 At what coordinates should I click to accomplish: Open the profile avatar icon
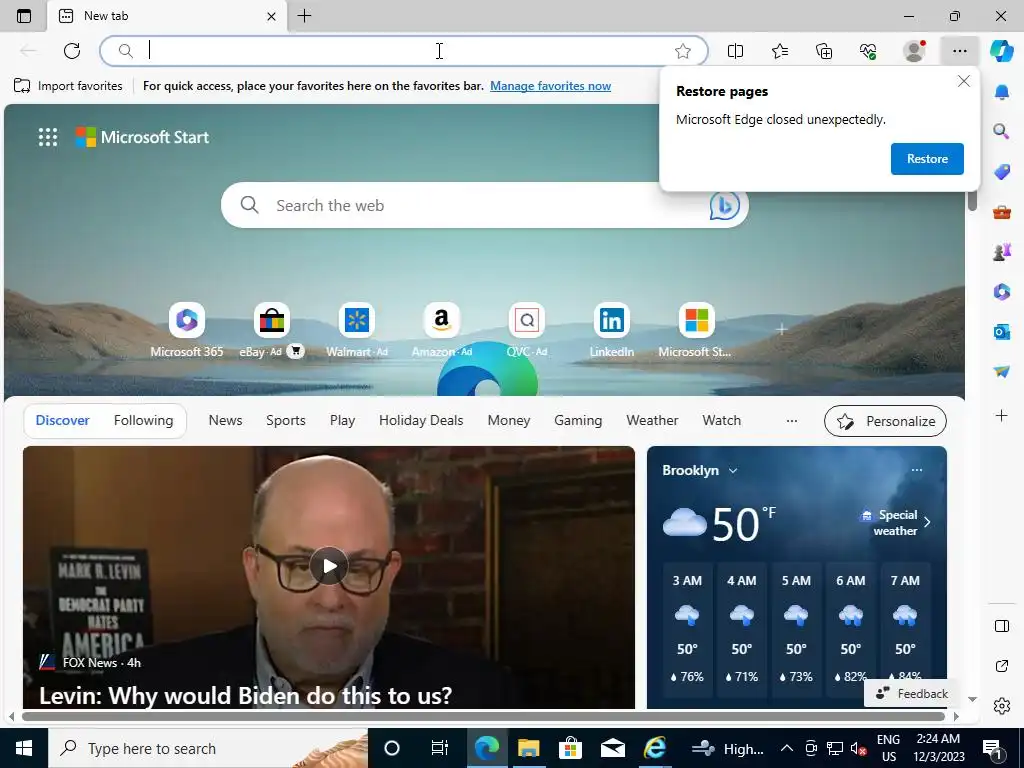pyautogui.click(x=914, y=51)
